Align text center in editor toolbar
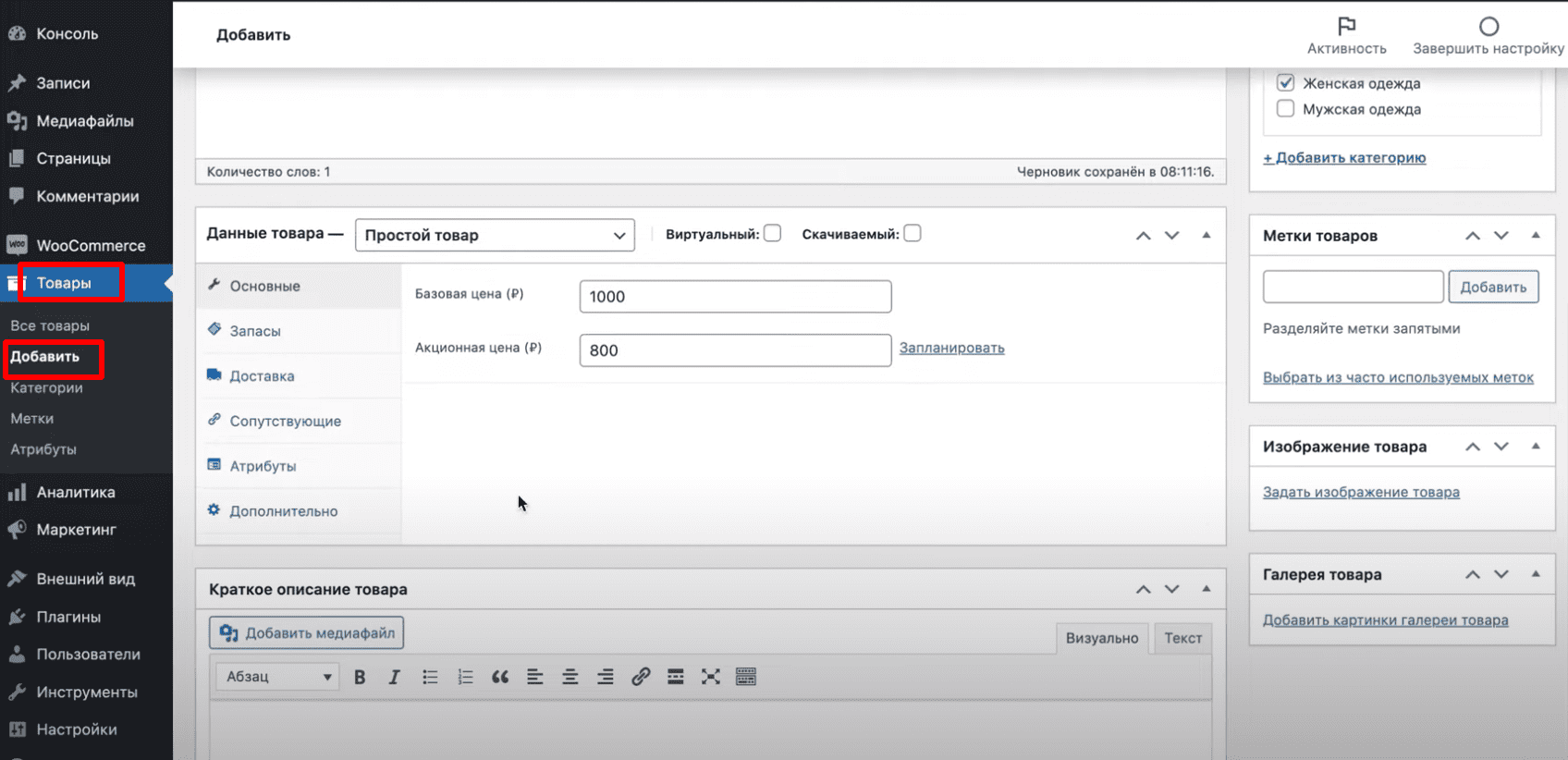The image size is (1568, 760). (x=570, y=677)
